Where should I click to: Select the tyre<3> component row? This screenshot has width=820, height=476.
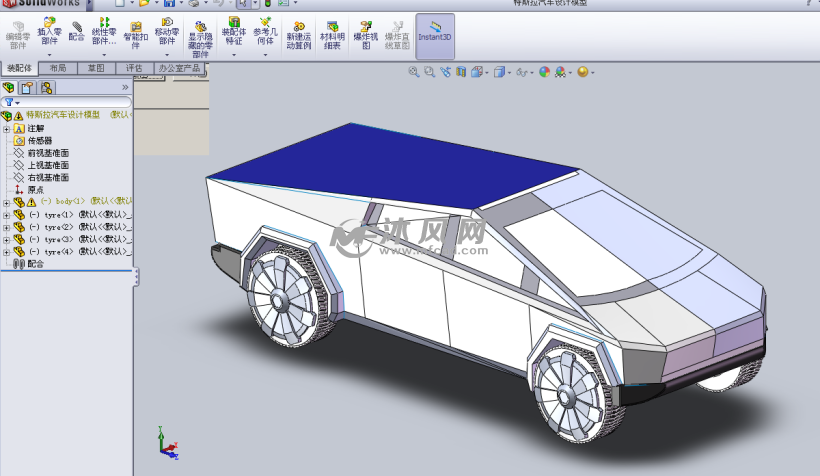72,240
